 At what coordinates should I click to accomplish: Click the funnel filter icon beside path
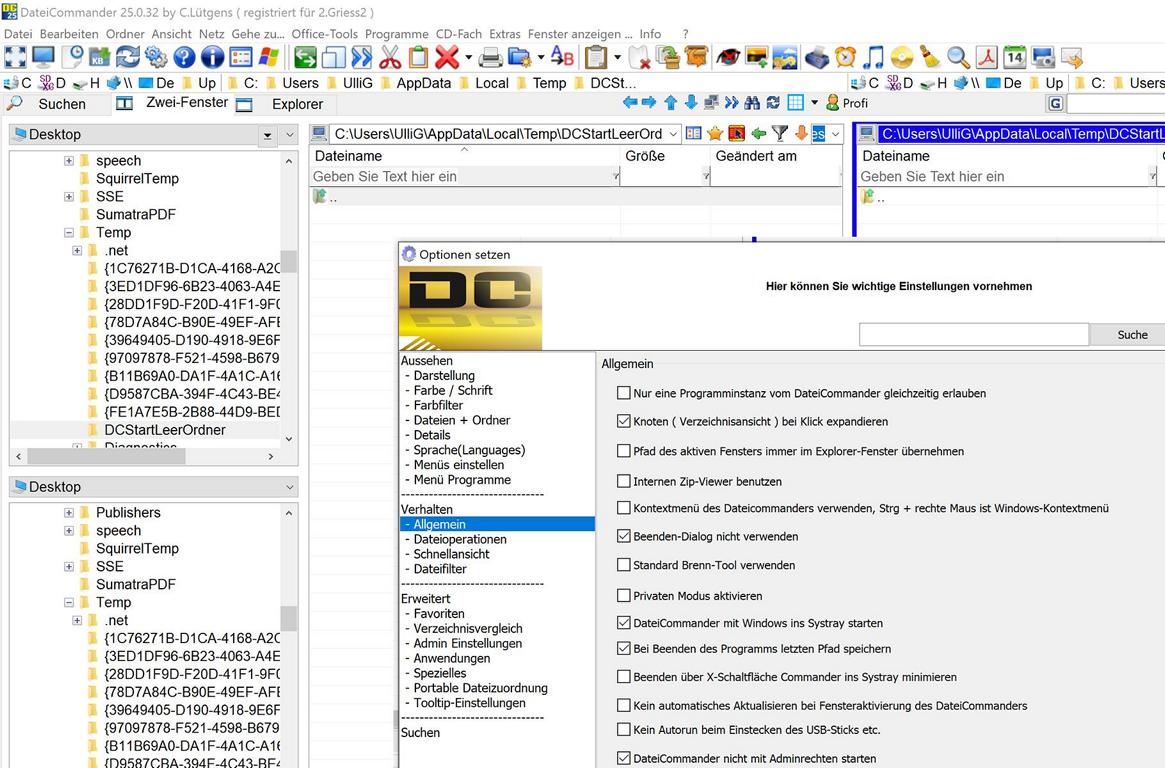coord(780,133)
